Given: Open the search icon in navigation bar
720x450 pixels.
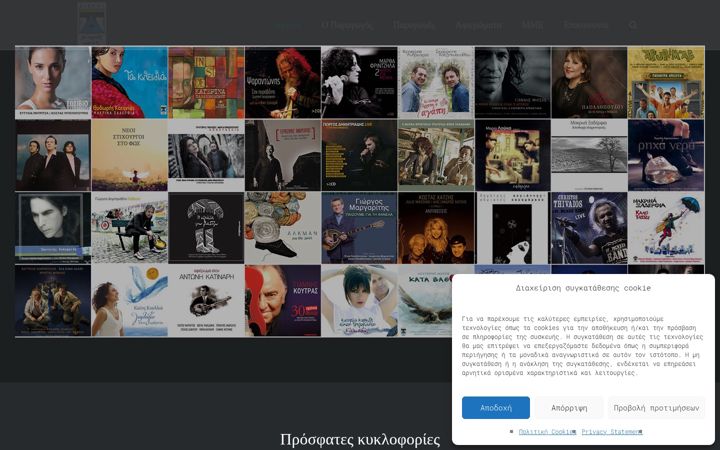Looking at the screenshot, I should 633,25.
